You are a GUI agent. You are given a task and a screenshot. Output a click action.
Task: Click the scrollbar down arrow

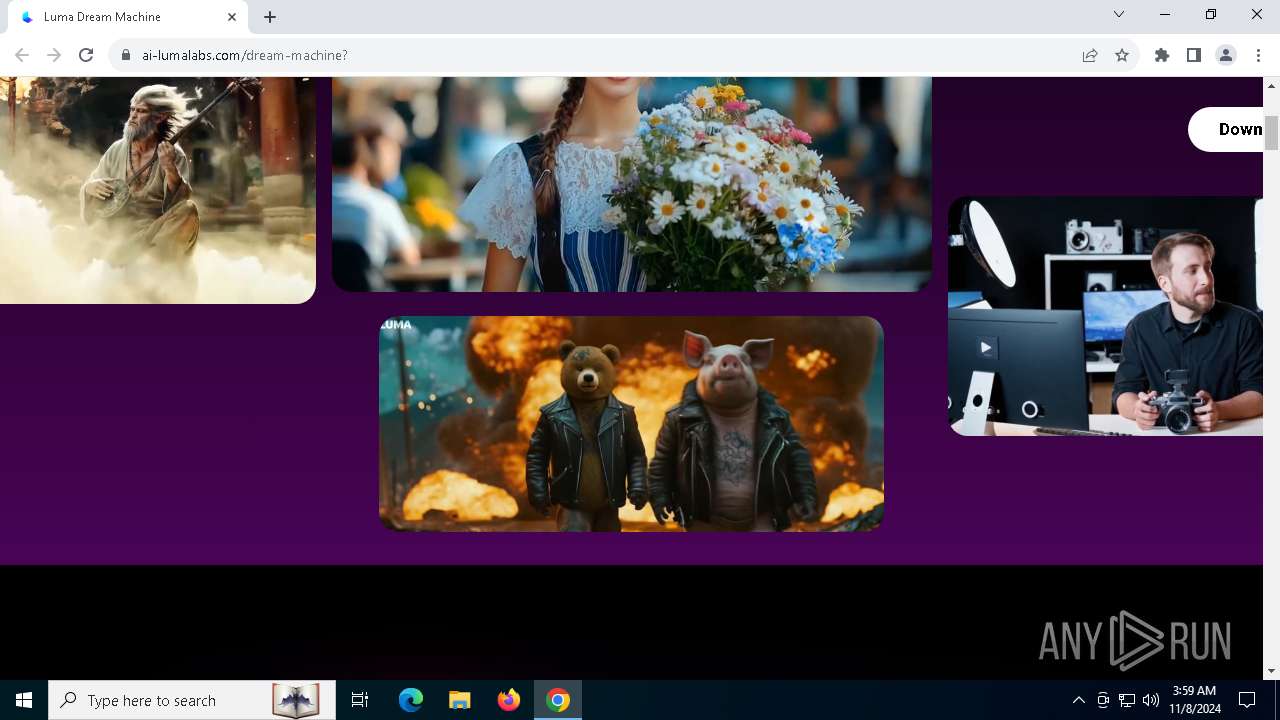(1271, 671)
